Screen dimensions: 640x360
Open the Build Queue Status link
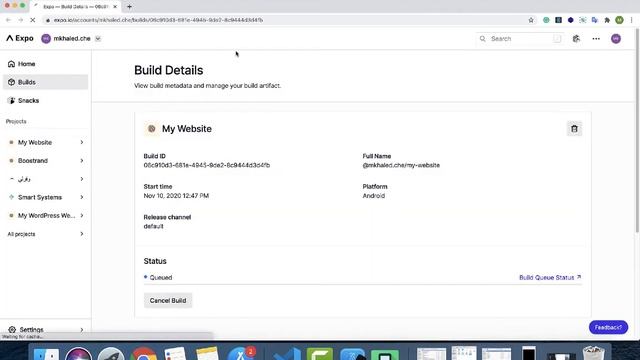[550, 278]
